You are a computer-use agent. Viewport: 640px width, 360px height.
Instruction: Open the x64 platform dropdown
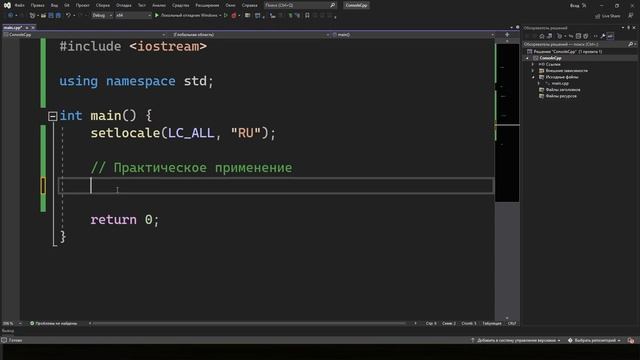(133, 16)
